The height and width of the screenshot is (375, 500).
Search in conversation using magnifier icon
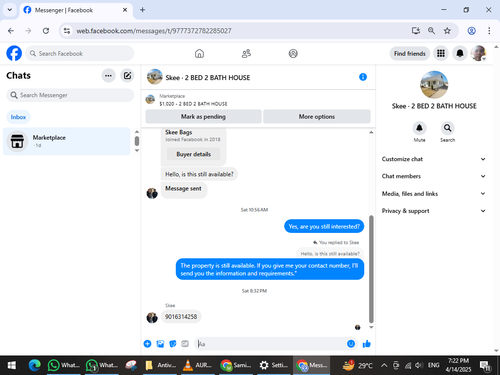[x=447, y=128]
